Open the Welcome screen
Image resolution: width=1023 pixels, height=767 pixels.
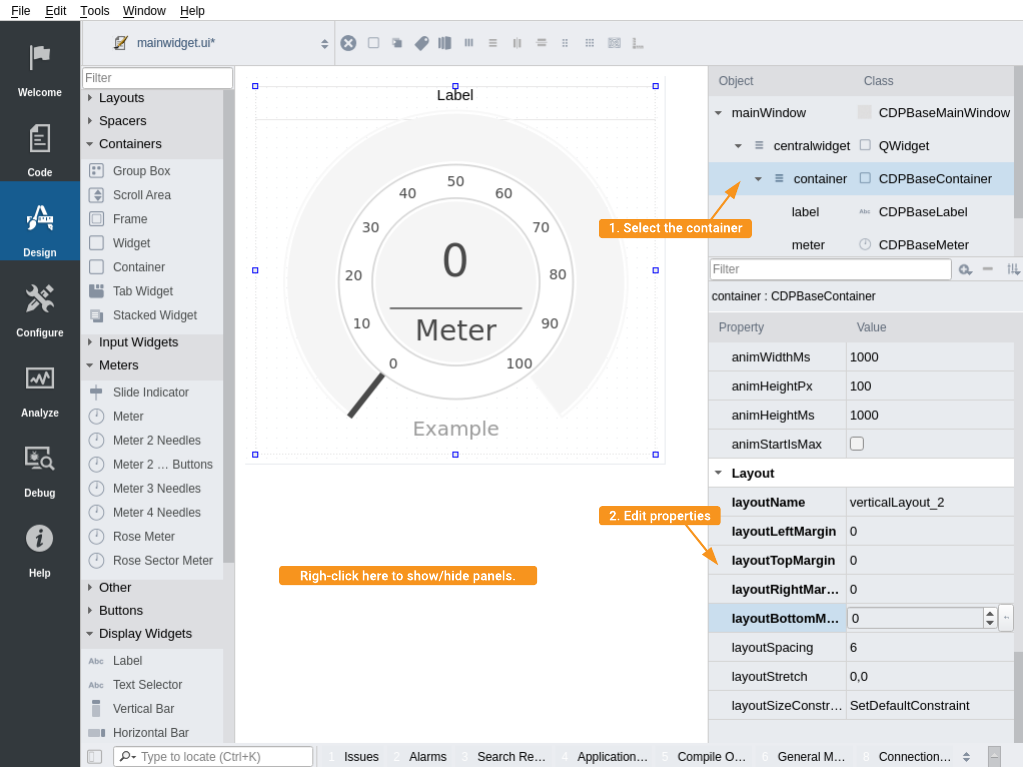point(40,68)
